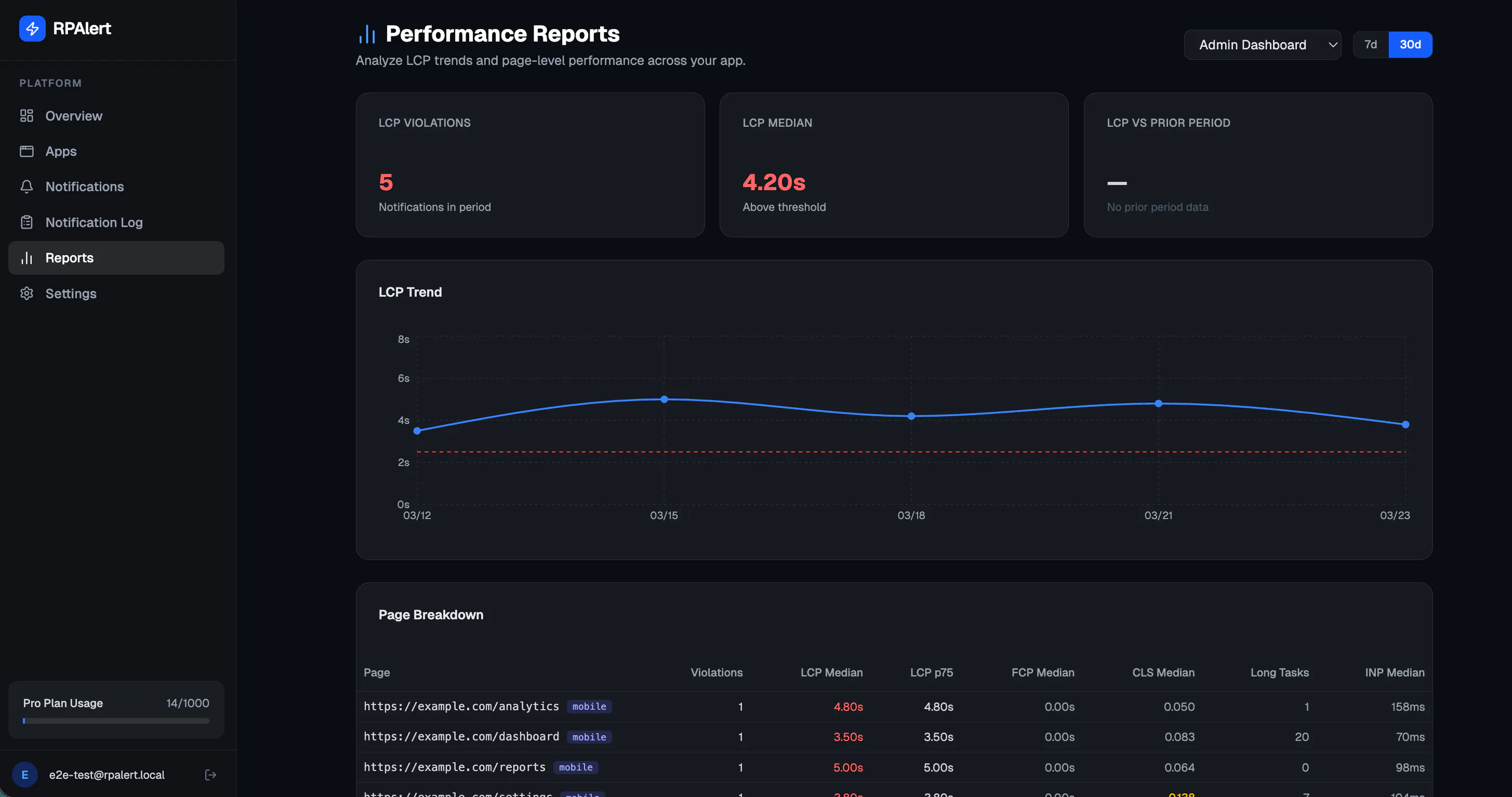Sort by the LCP Median column header
Image resolution: width=1512 pixels, height=797 pixels.
pos(831,673)
